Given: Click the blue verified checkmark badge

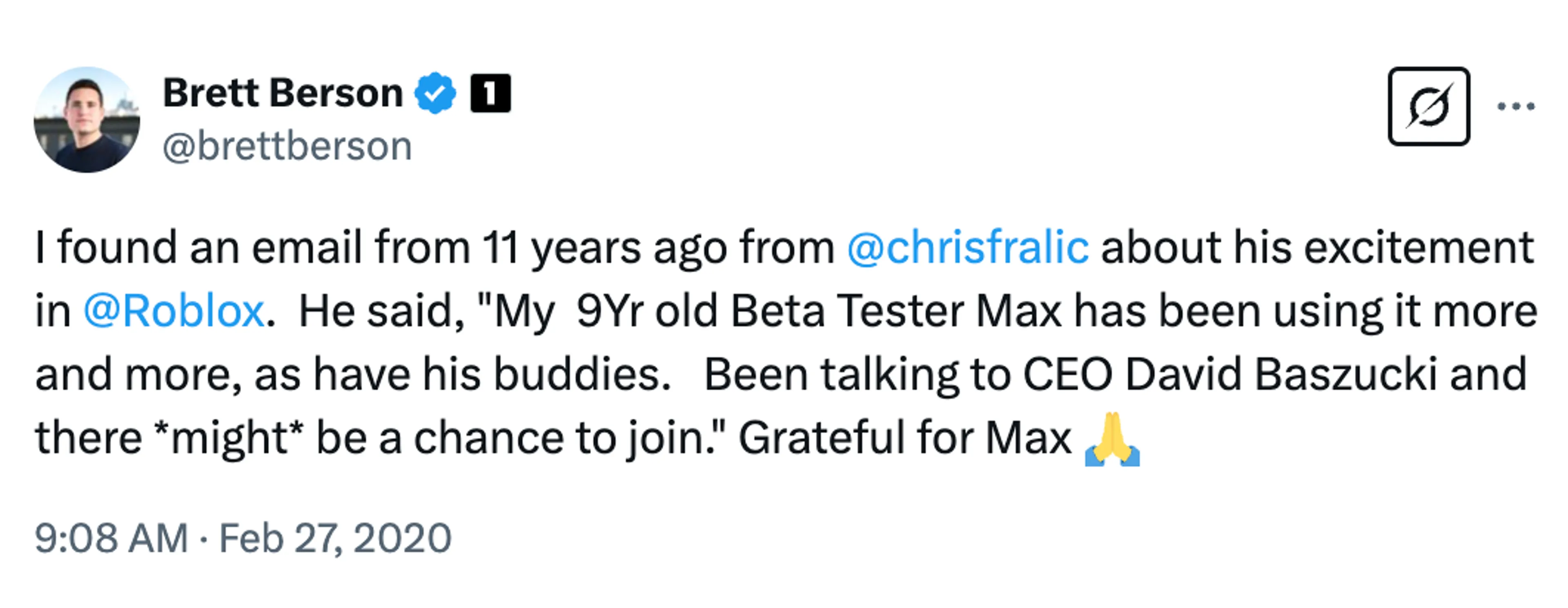Looking at the screenshot, I should [x=434, y=93].
